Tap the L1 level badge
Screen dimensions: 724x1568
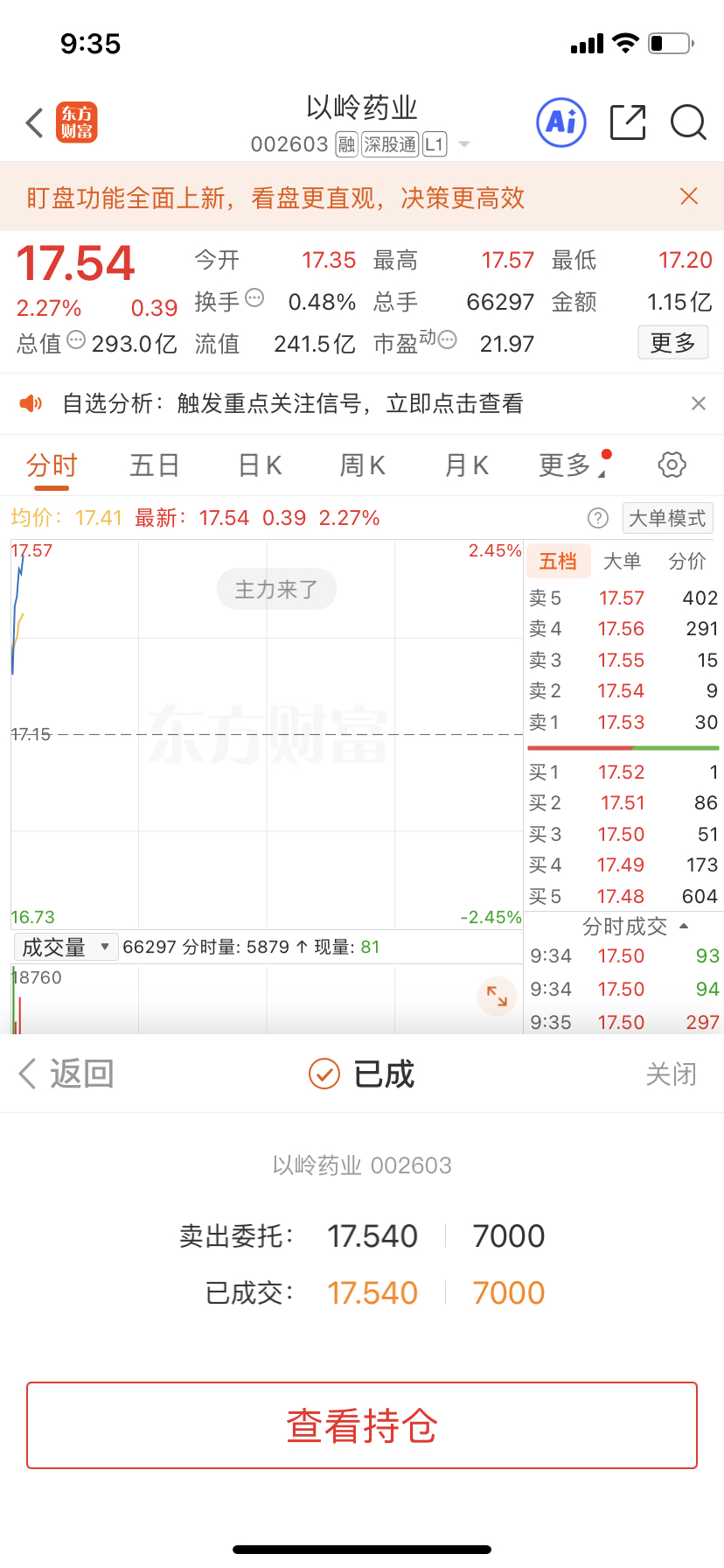click(435, 144)
